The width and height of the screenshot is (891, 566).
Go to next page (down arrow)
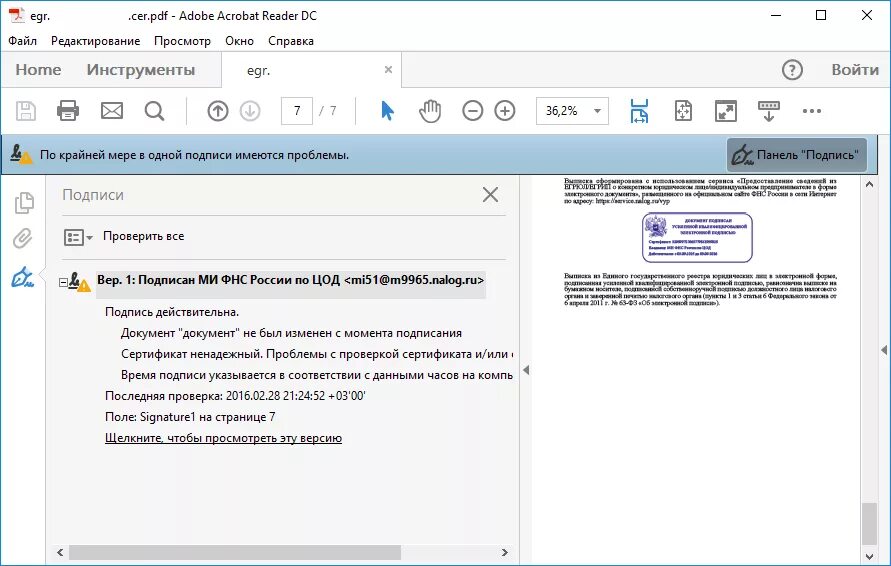click(x=250, y=111)
